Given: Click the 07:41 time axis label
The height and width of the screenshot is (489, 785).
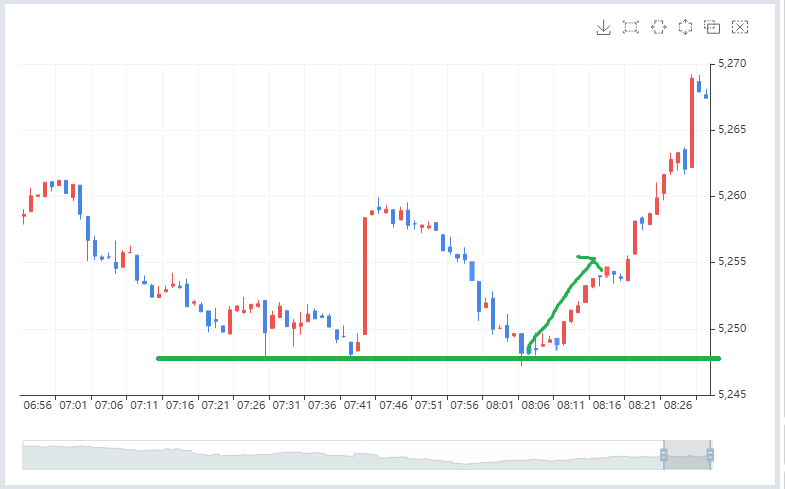Looking at the screenshot, I should 357,405.
